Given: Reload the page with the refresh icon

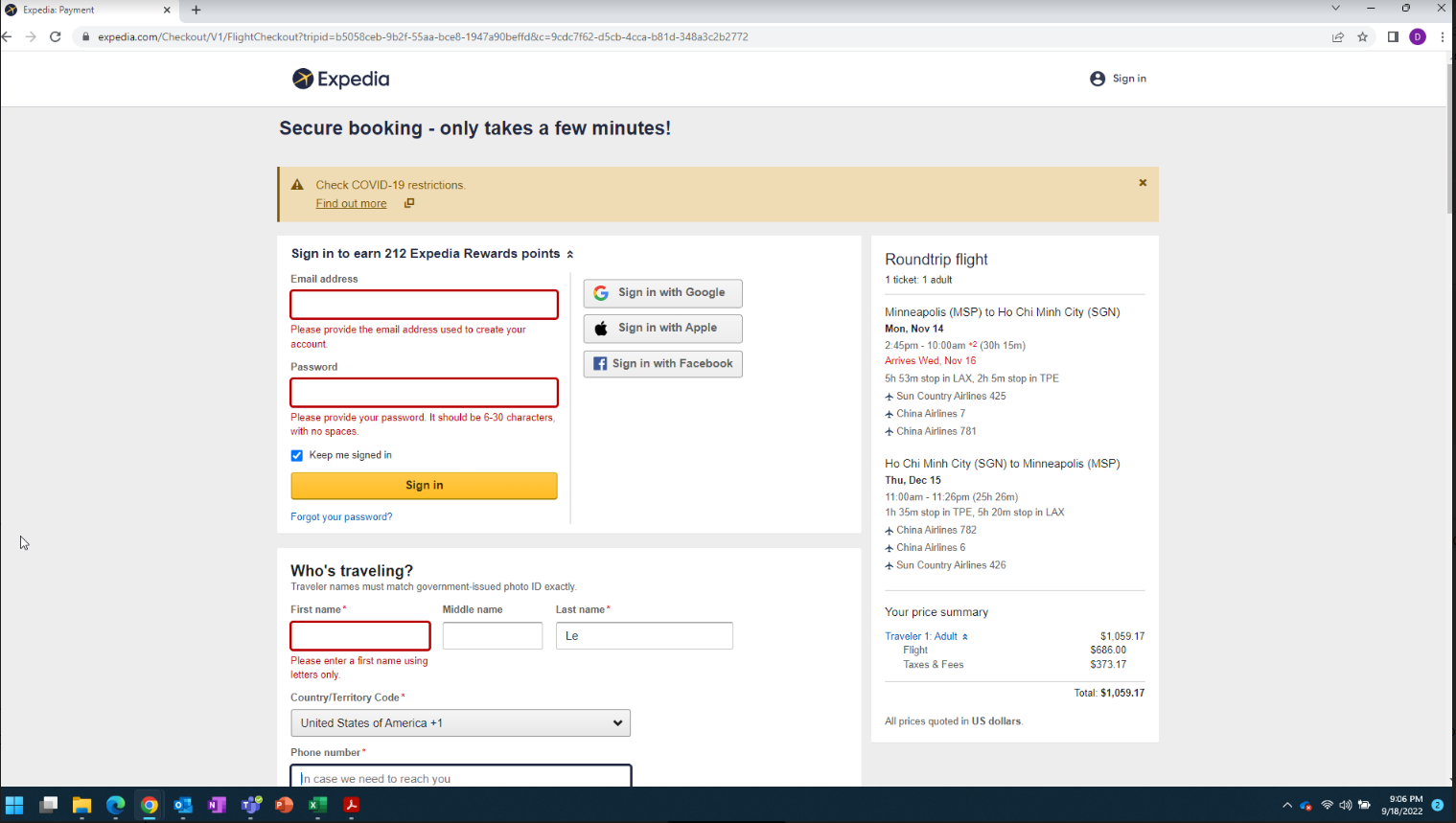Looking at the screenshot, I should pyautogui.click(x=55, y=35).
